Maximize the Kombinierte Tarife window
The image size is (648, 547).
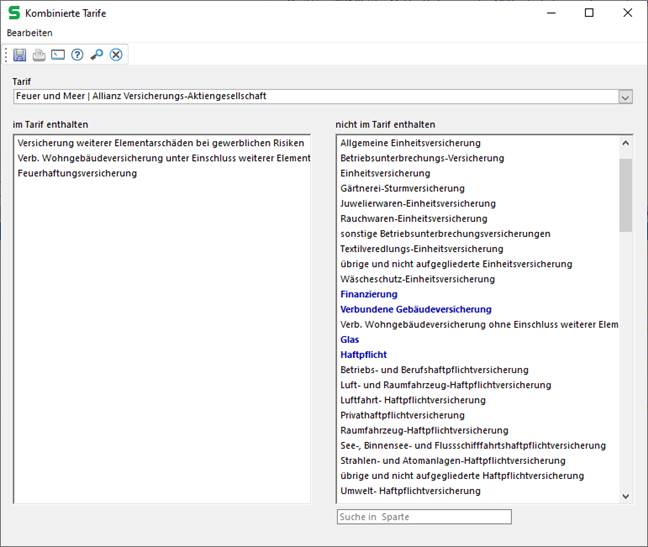point(588,13)
